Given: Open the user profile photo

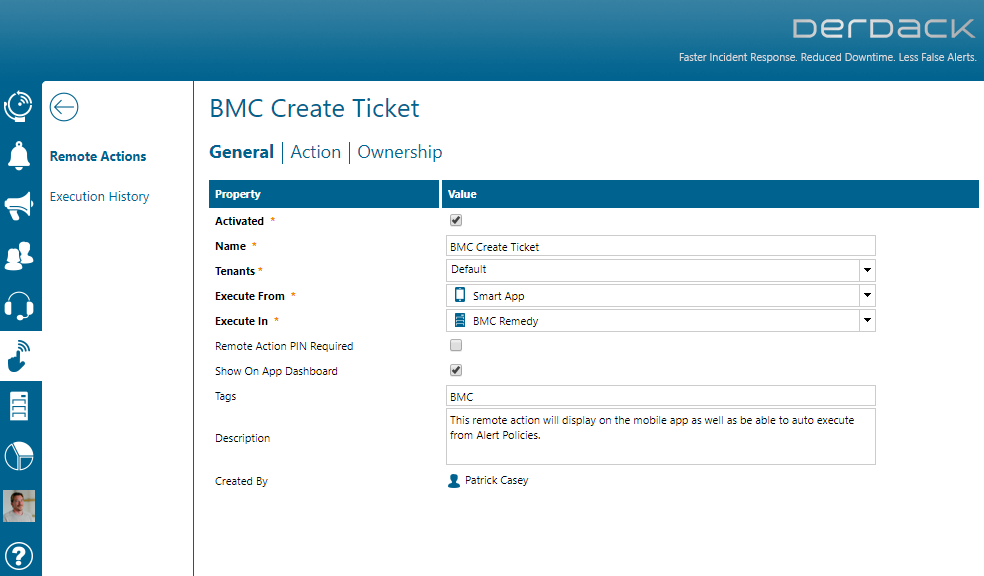Looking at the screenshot, I should point(19,506).
